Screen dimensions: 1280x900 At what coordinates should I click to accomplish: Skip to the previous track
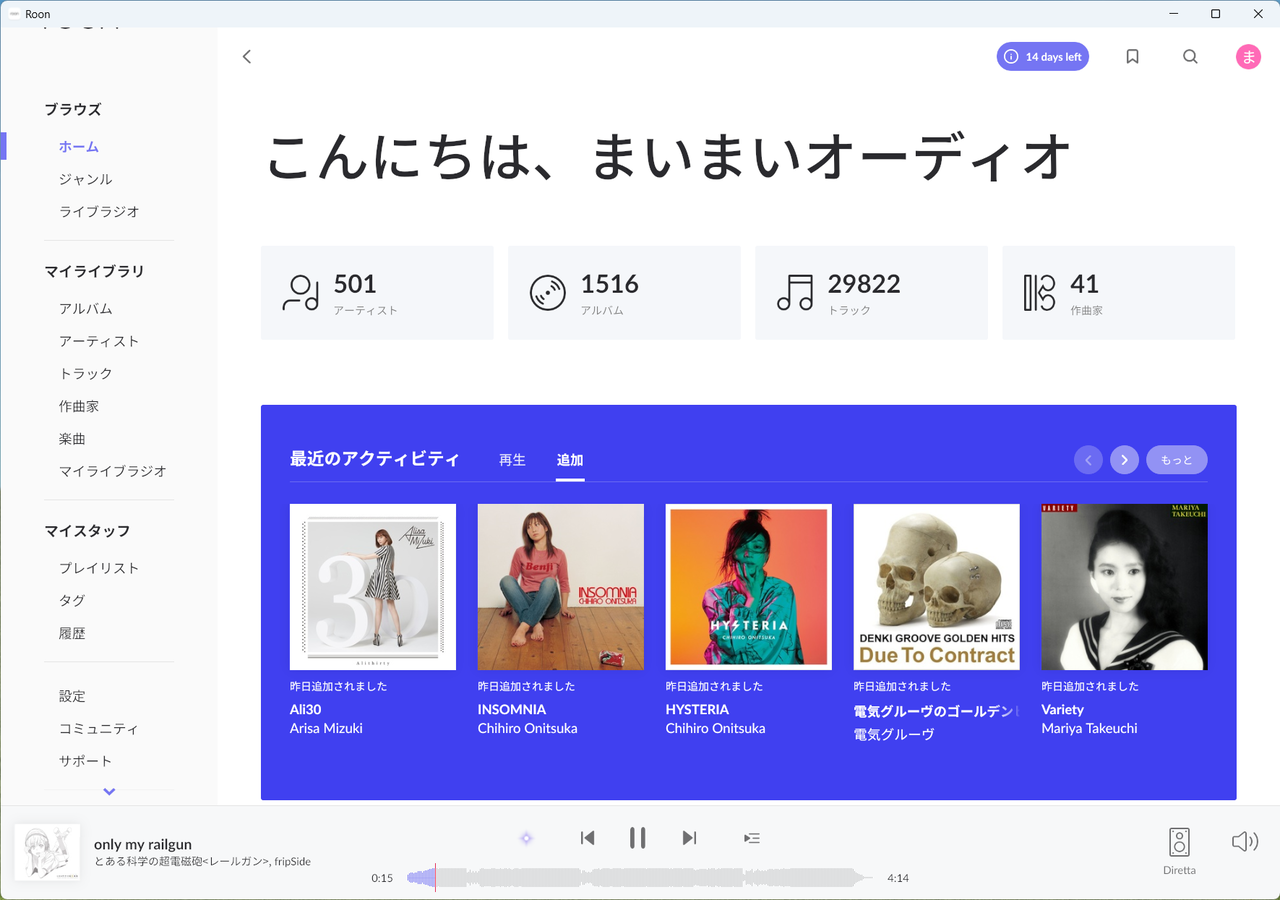pos(588,838)
